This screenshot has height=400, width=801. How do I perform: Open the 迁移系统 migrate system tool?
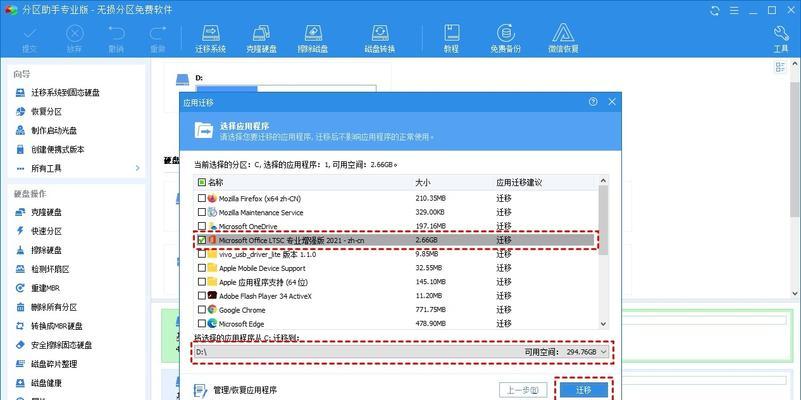tap(210, 39)
